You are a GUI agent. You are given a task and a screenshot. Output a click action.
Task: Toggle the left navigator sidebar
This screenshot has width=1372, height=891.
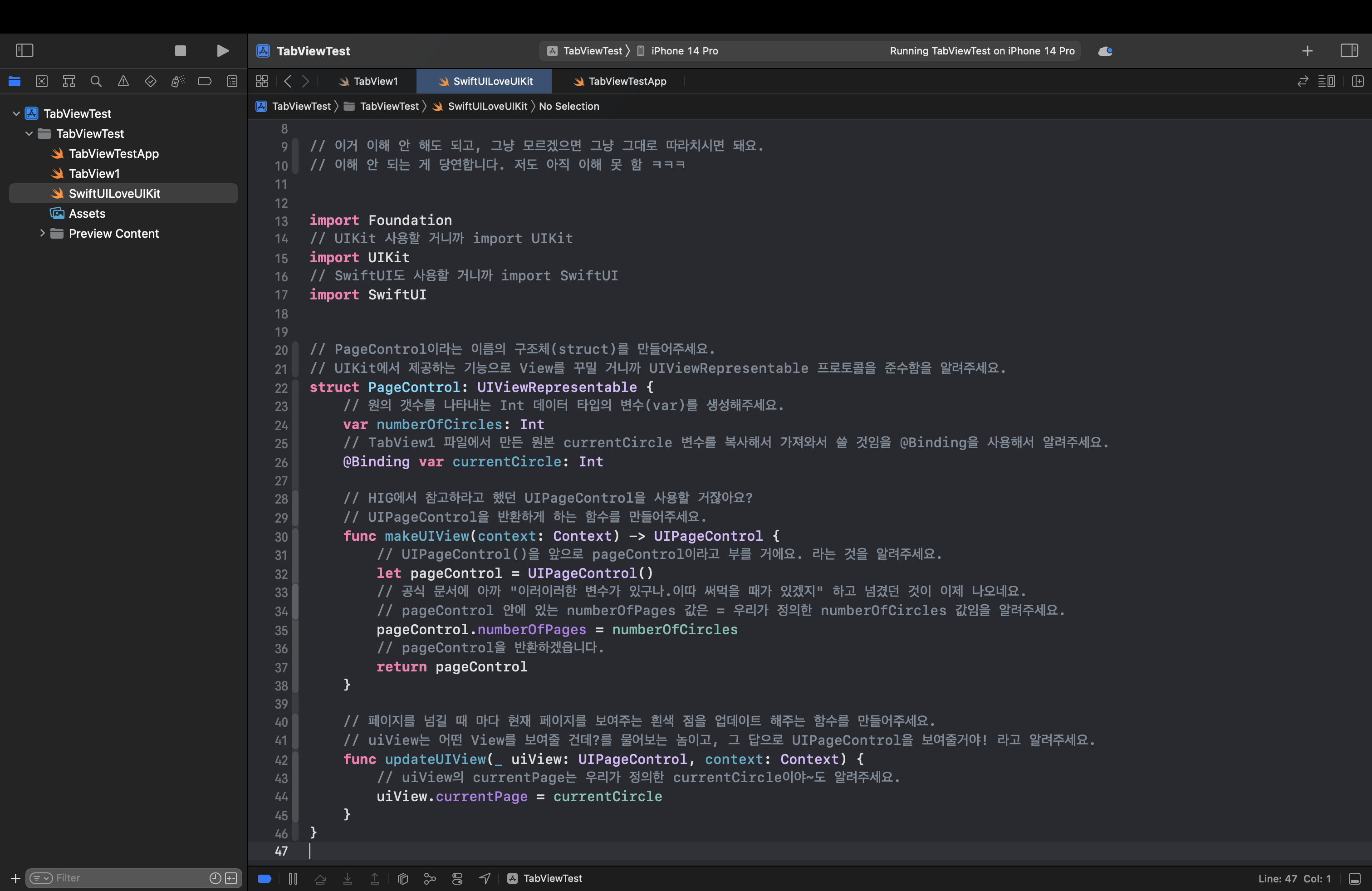coord(24,51)
